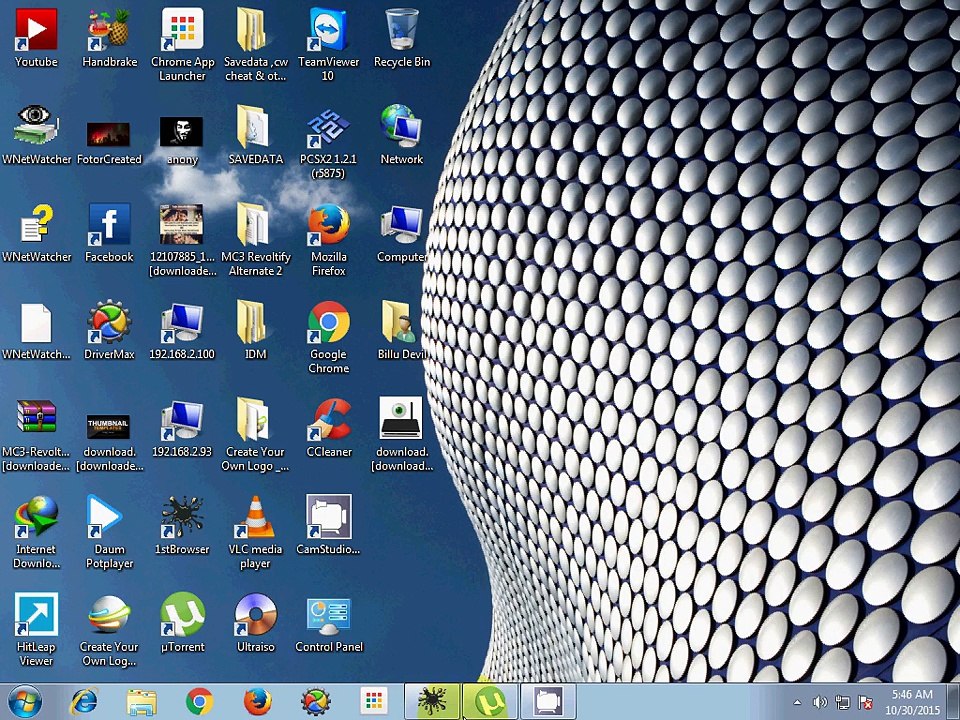This screenshot has width=960, height=720.
Task: Launch Chrome from the taskbar
Action: pos(200,702)
